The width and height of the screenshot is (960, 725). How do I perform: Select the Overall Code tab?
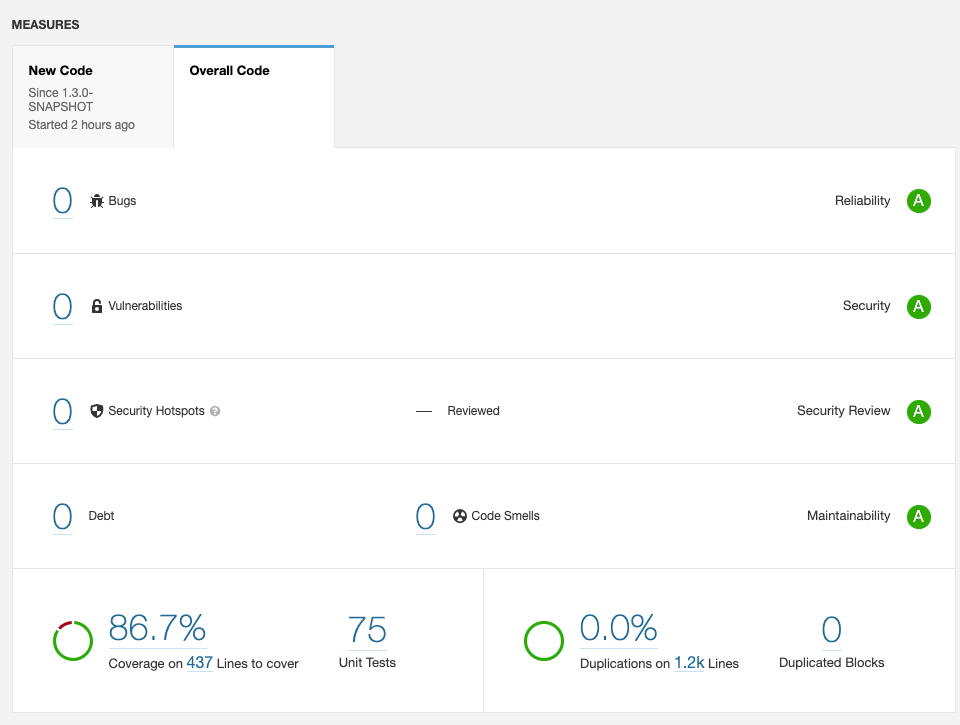254,97
